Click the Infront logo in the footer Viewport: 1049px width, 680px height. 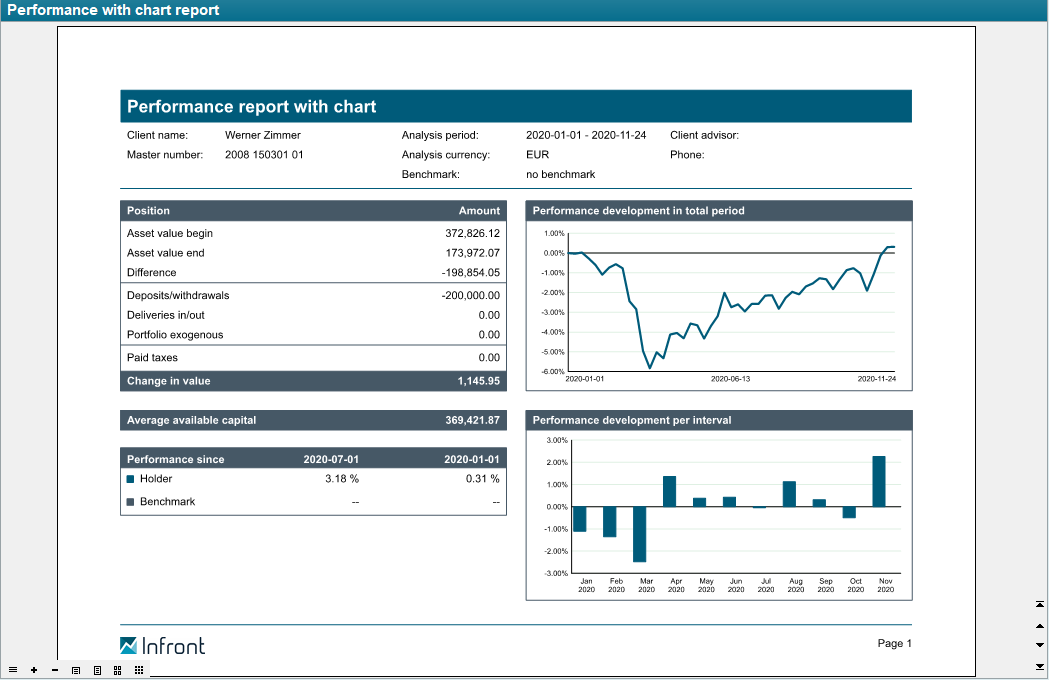pos(162,645)
